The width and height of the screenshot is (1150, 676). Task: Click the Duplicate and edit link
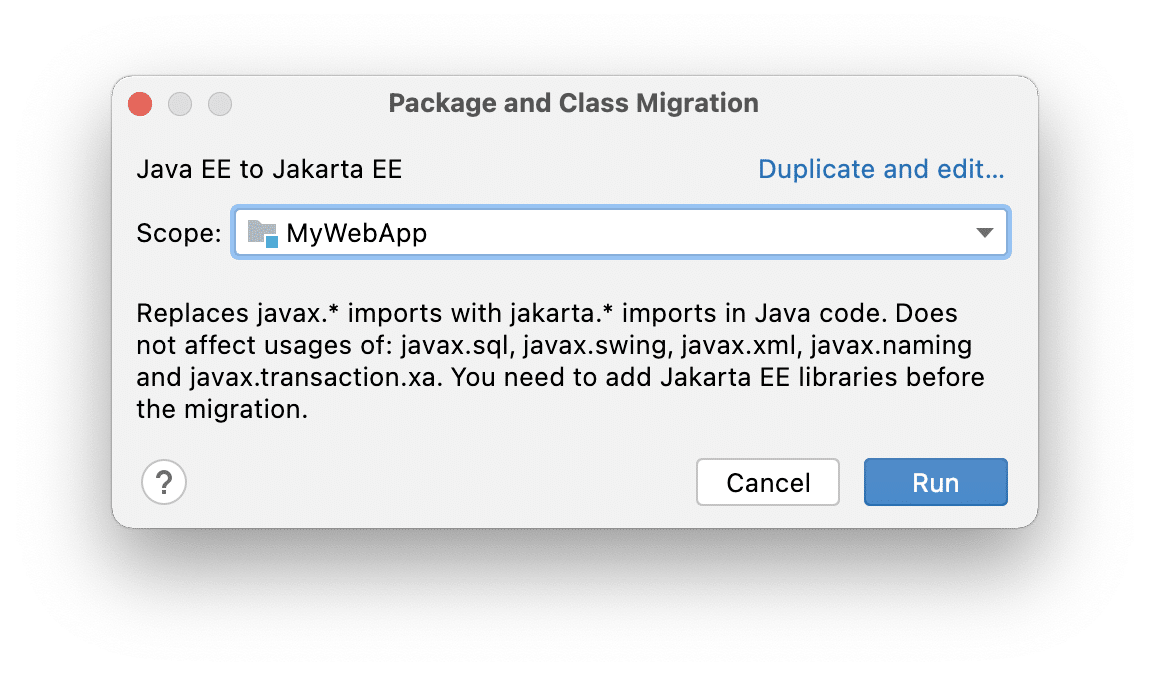pos(881,169)
